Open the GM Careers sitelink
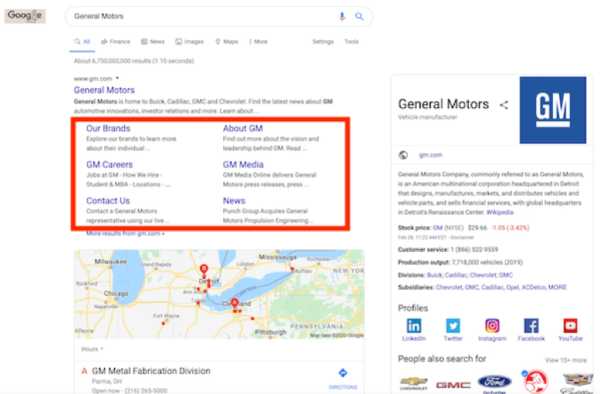 point(109,164)
